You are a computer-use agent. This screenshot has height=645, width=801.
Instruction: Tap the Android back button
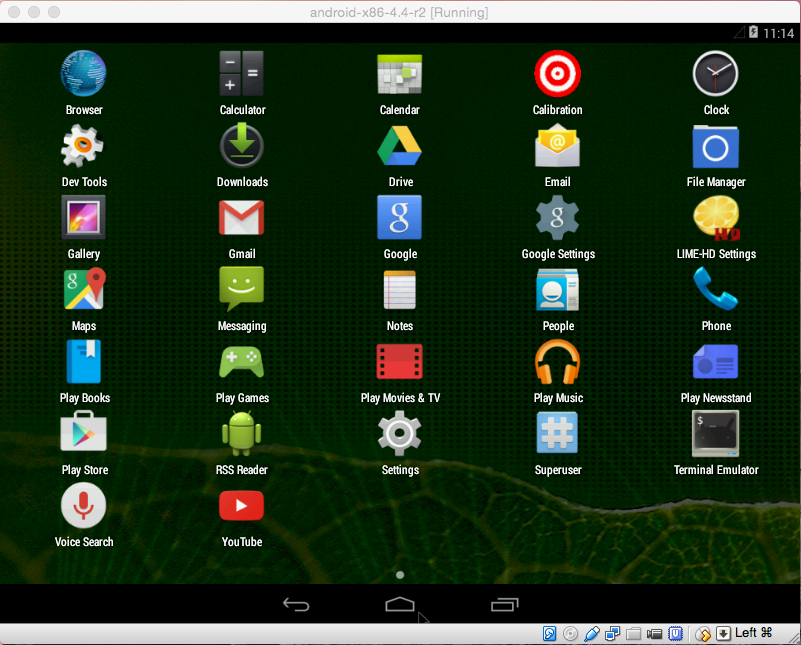tap(296, 605)
